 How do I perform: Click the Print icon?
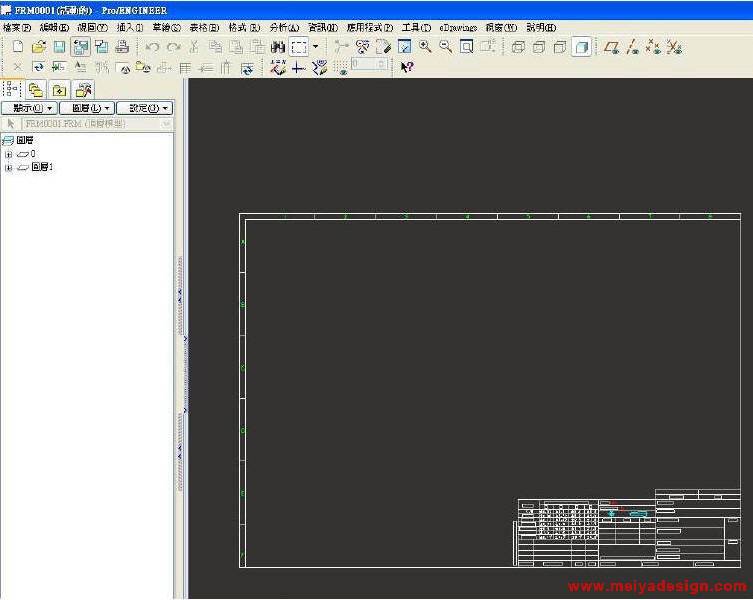pos(122,47)
